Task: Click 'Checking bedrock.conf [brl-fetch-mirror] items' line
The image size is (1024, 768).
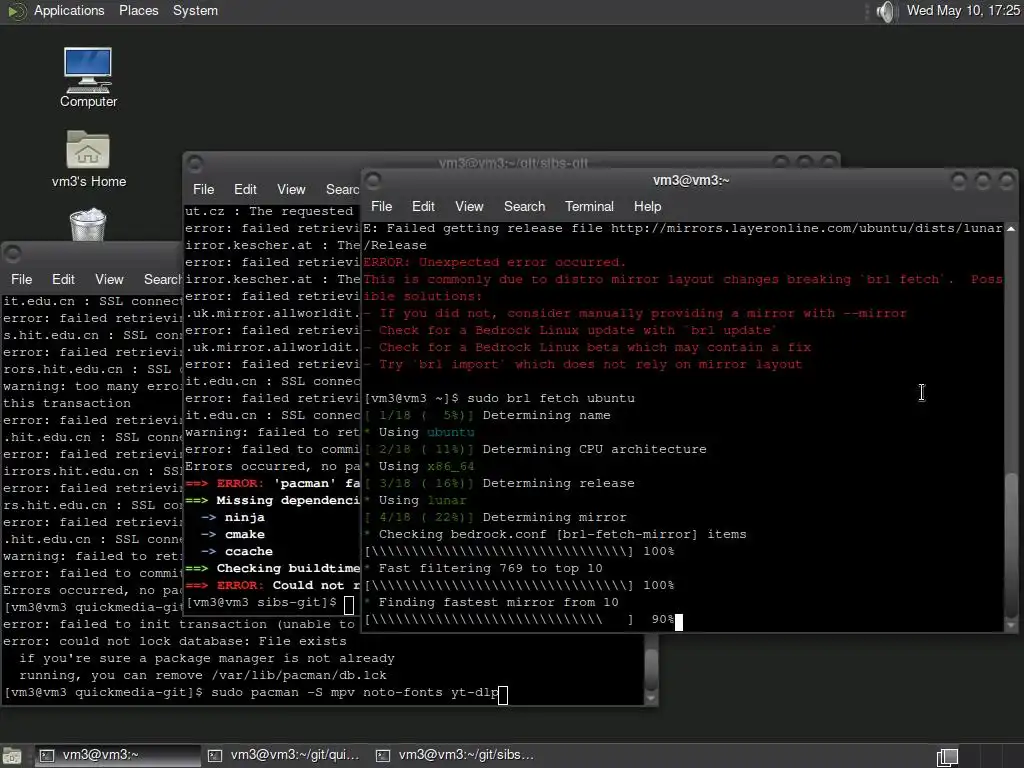Action: pos(562,534)
